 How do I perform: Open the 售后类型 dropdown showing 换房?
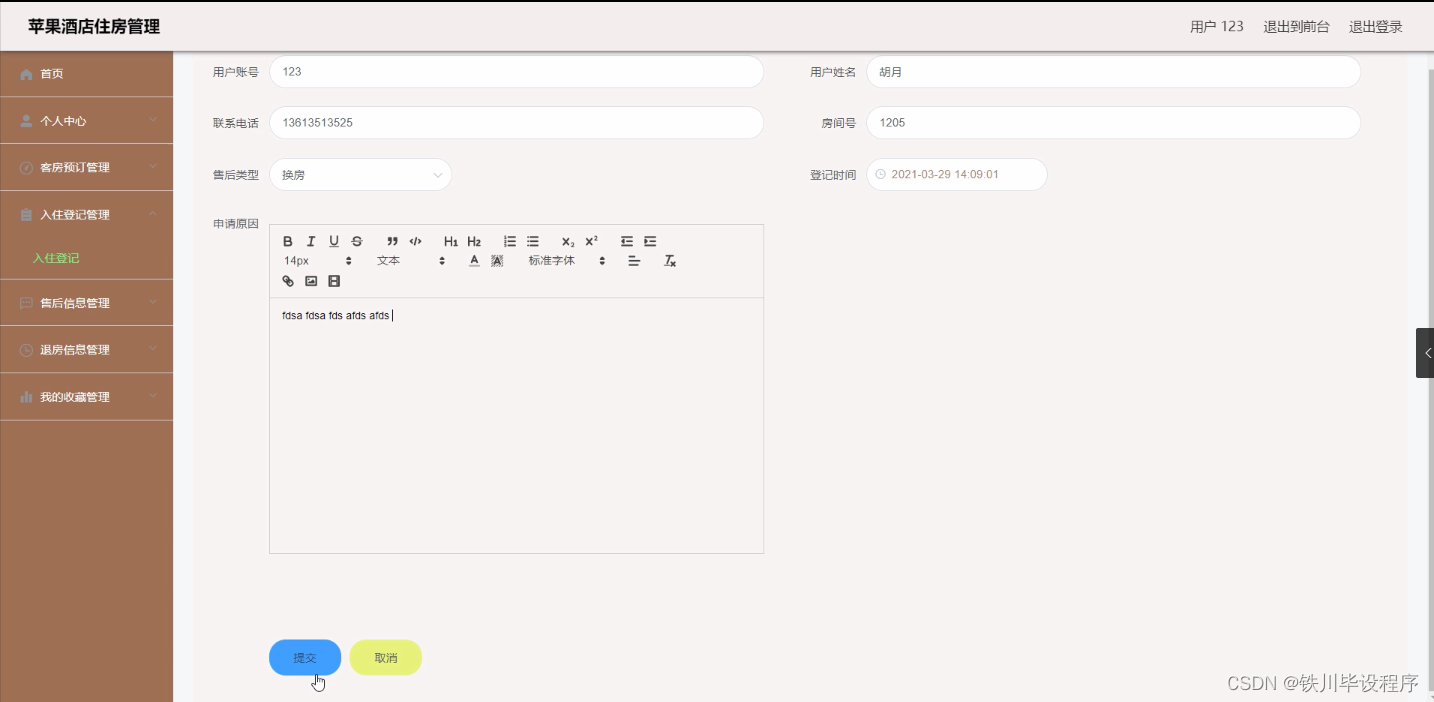(x=360, y=174)
